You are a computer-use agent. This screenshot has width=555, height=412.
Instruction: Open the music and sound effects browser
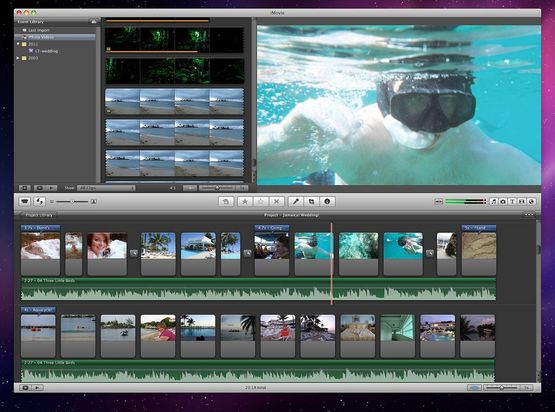pos(493,201)
